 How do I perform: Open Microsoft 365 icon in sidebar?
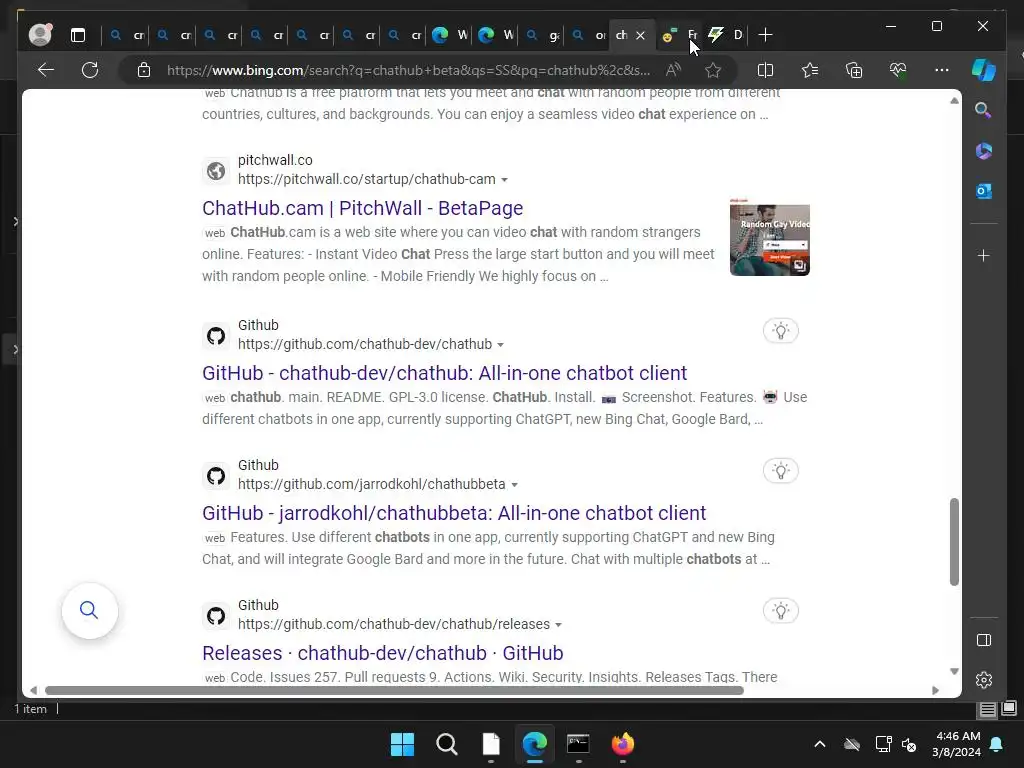(x=984, y=151)
